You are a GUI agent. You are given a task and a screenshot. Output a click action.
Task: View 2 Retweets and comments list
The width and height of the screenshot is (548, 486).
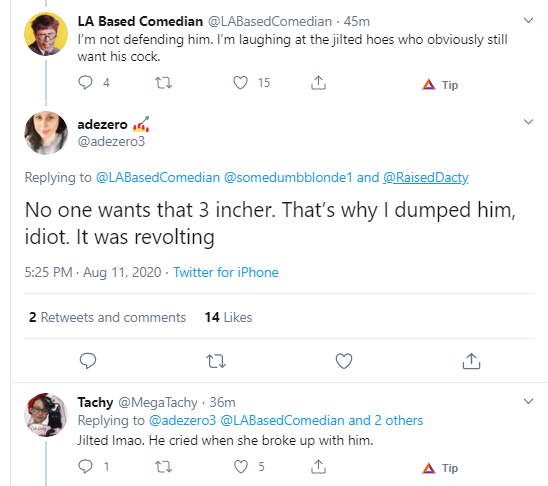(x=107, y=317)
